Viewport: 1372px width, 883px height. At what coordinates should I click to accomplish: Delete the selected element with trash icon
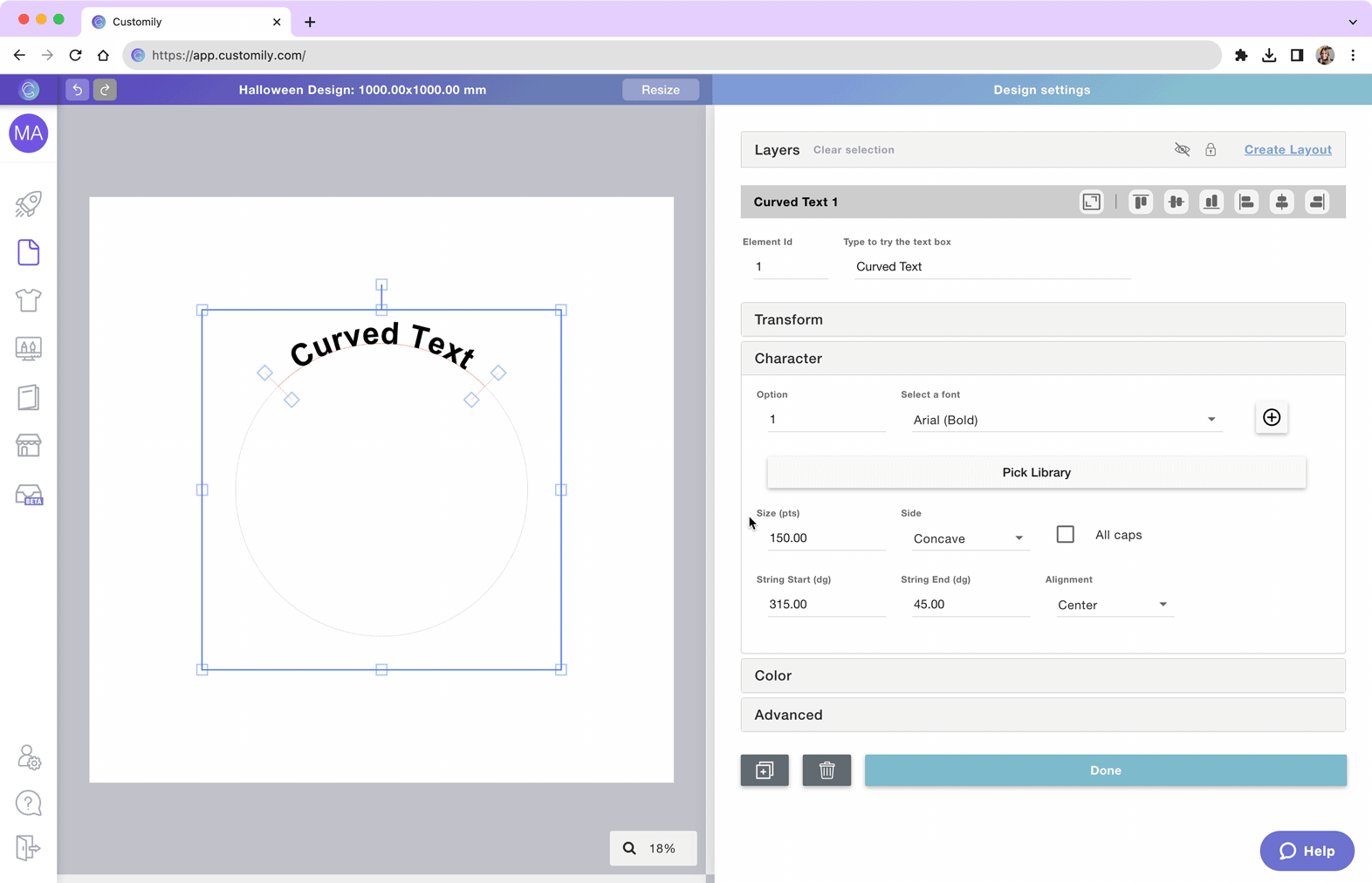[827, 770]
